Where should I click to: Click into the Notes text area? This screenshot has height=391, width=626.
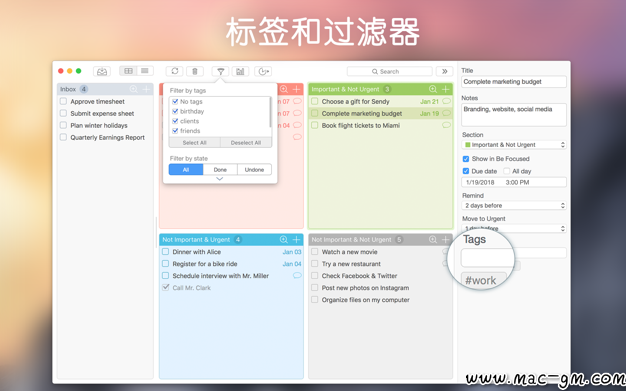(514, 115)
